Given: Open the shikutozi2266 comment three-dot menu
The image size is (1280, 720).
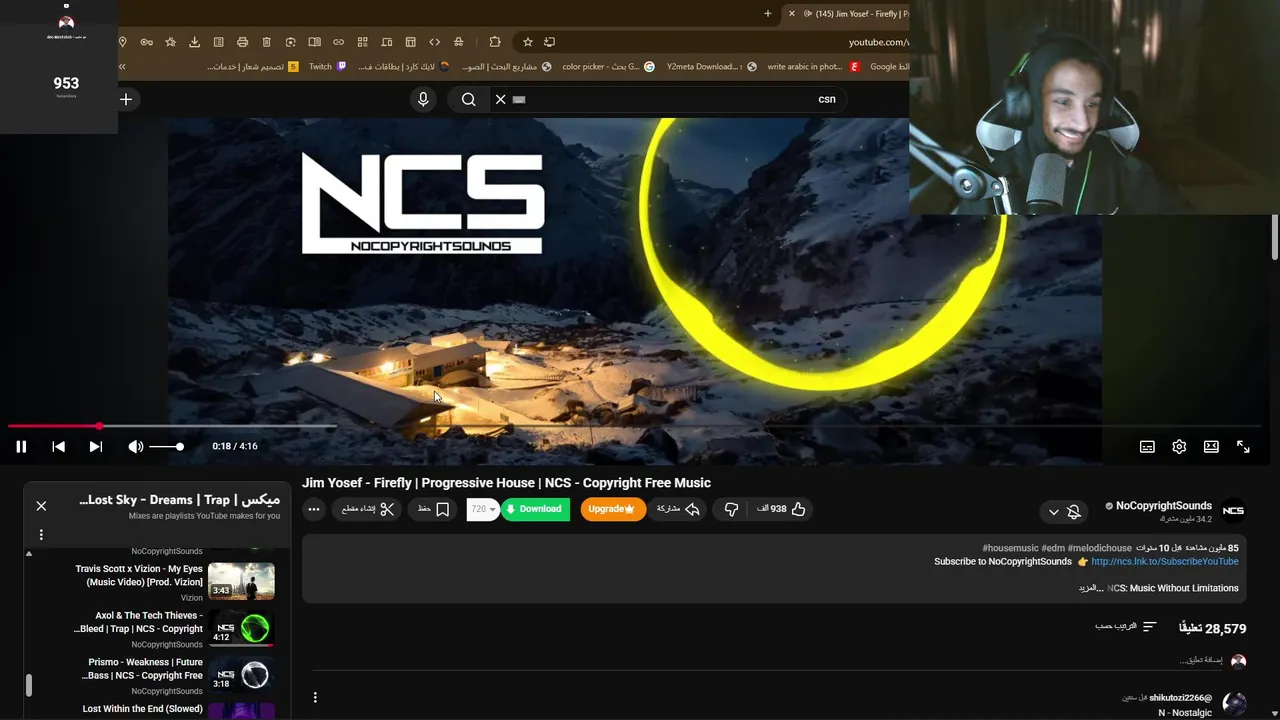Looking at the screenshot, I should tap(315, 697).
